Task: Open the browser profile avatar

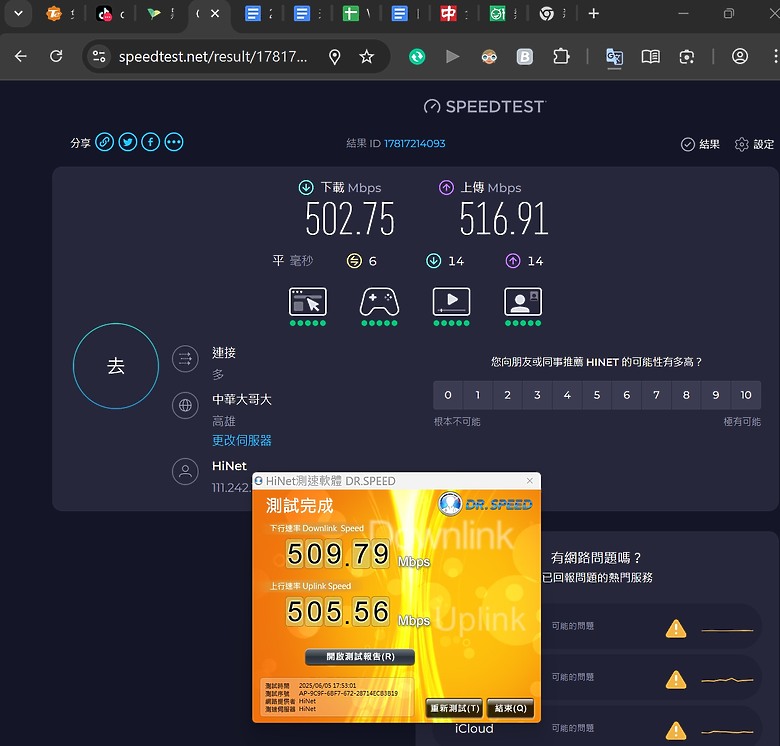Action: click(x=740, y=56)
